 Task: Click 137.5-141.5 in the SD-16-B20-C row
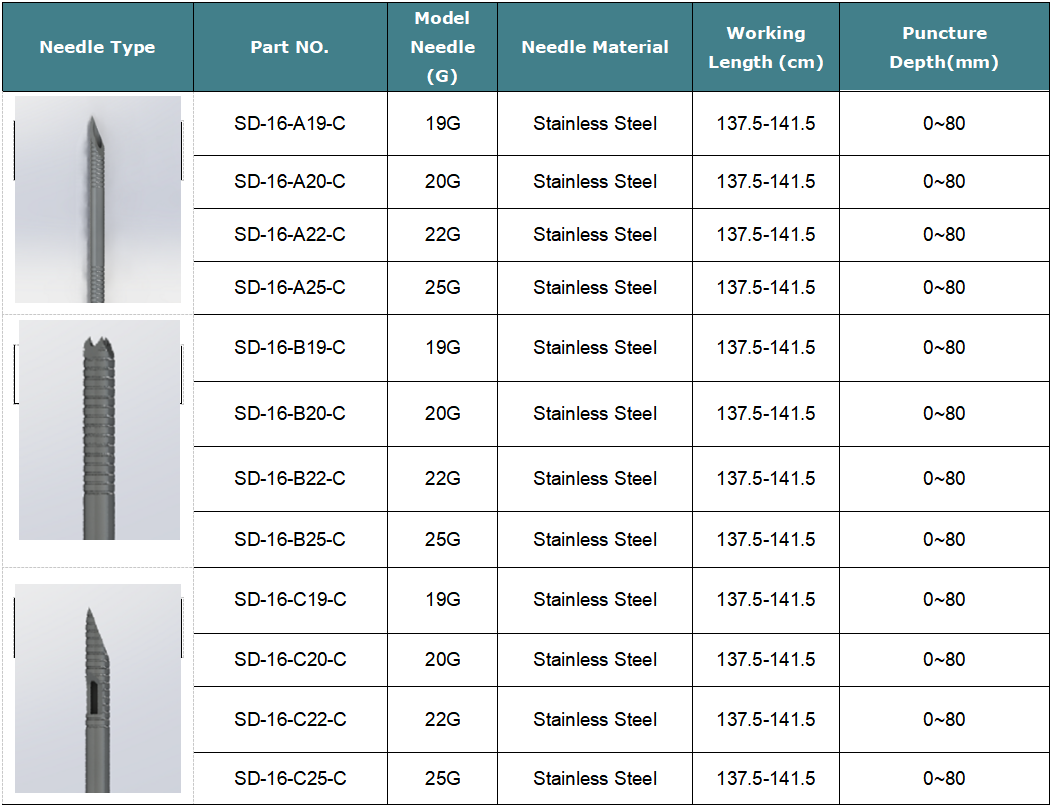[x=766, y=414]
